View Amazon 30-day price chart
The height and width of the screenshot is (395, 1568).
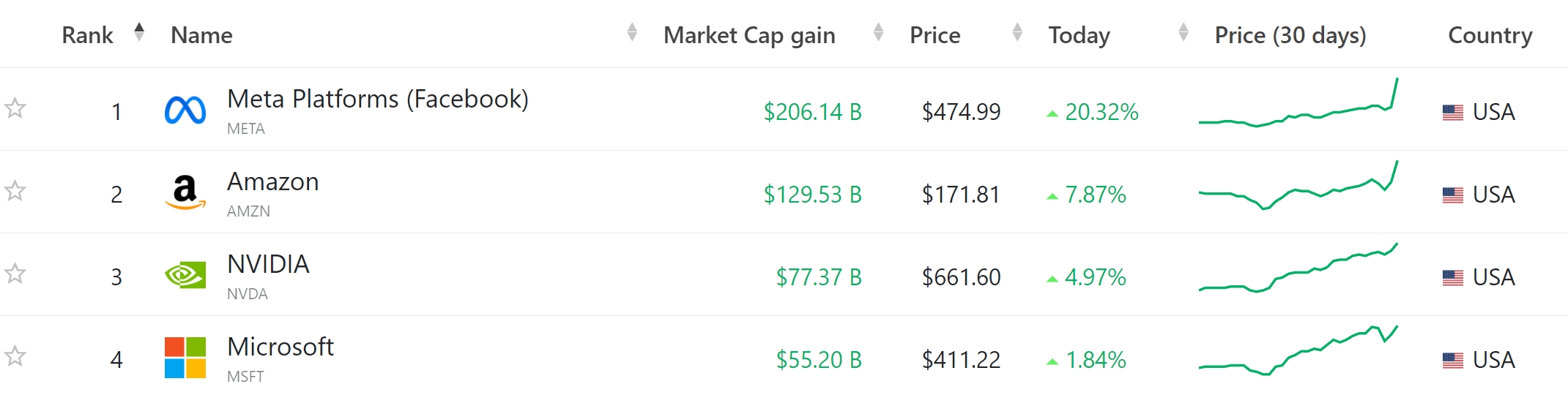(x=1298, y=187)
